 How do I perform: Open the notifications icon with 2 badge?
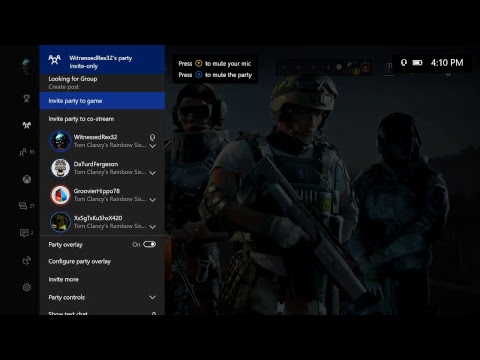tap(24, 233)
